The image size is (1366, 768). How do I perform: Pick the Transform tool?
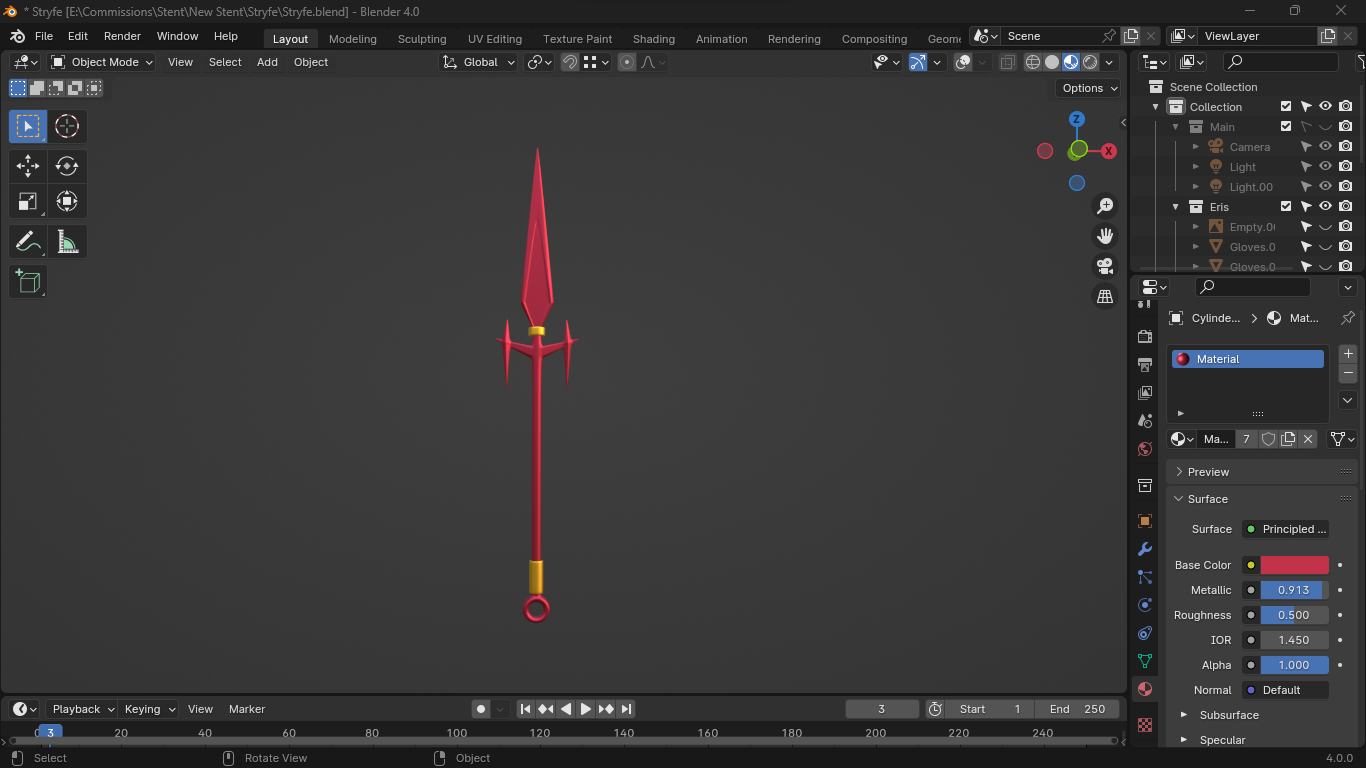click(67, 201)
